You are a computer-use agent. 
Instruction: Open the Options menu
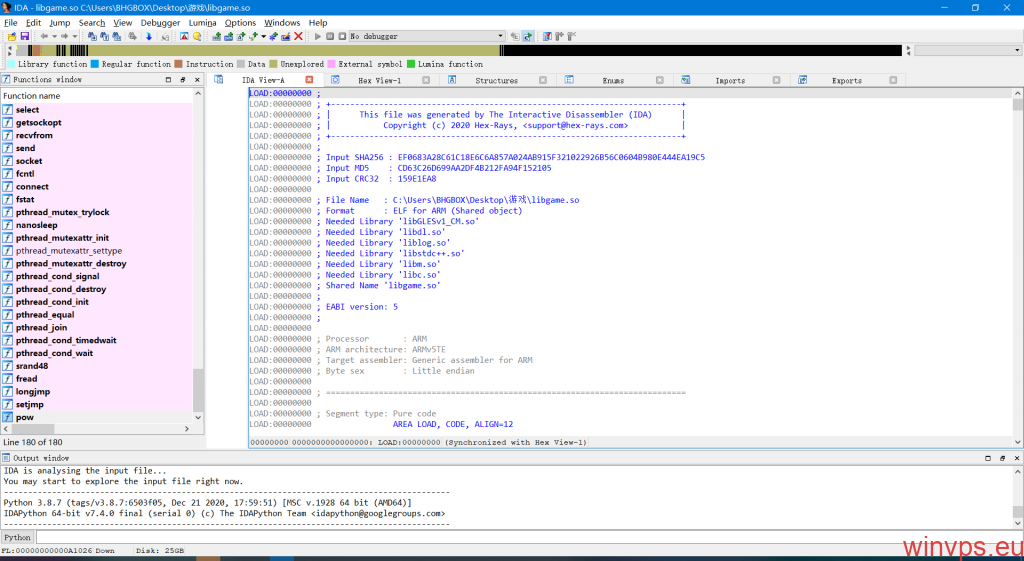240,23
